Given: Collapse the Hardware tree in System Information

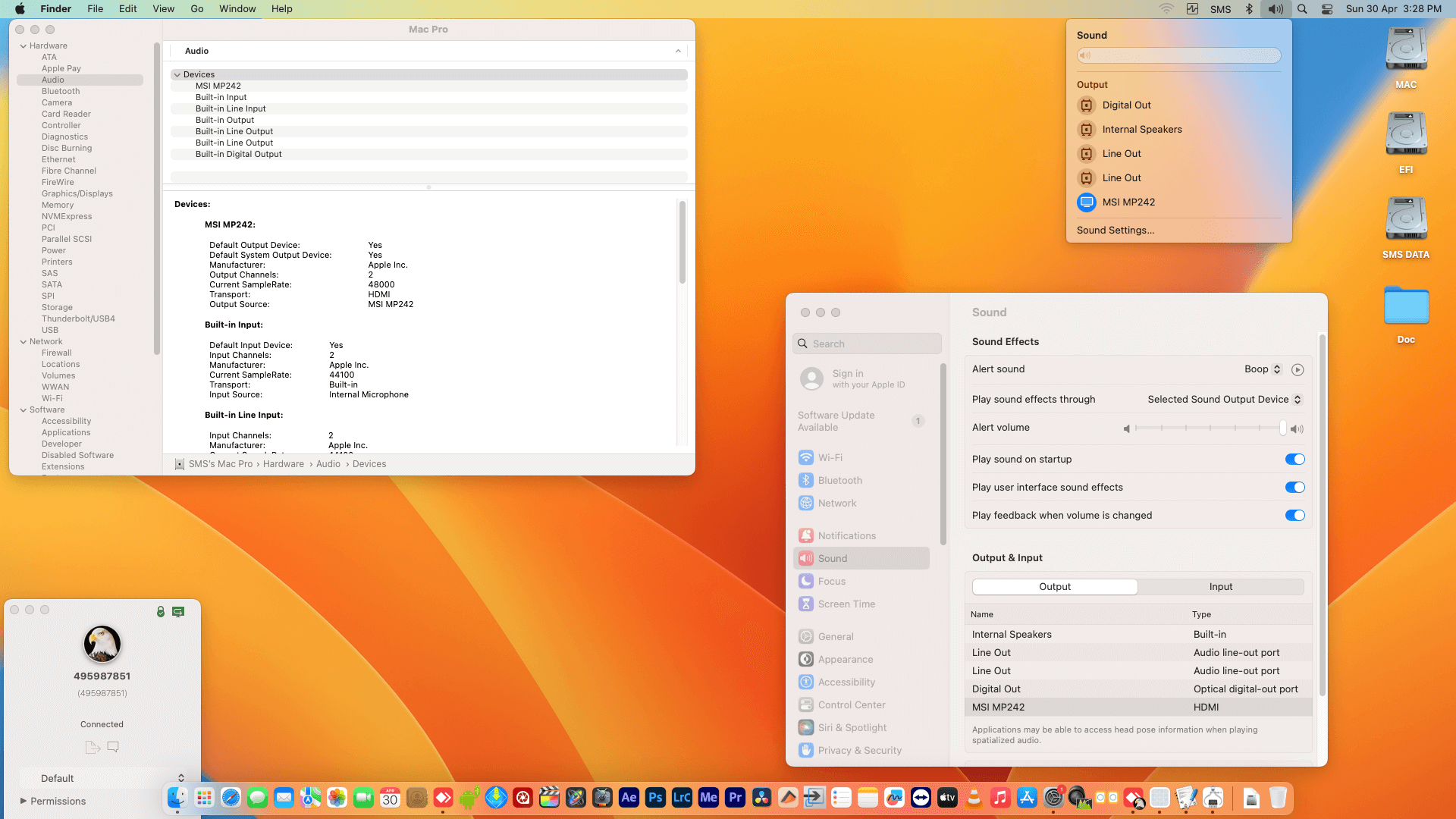Looking at the screenshot, I should click(x=23, y=46).
